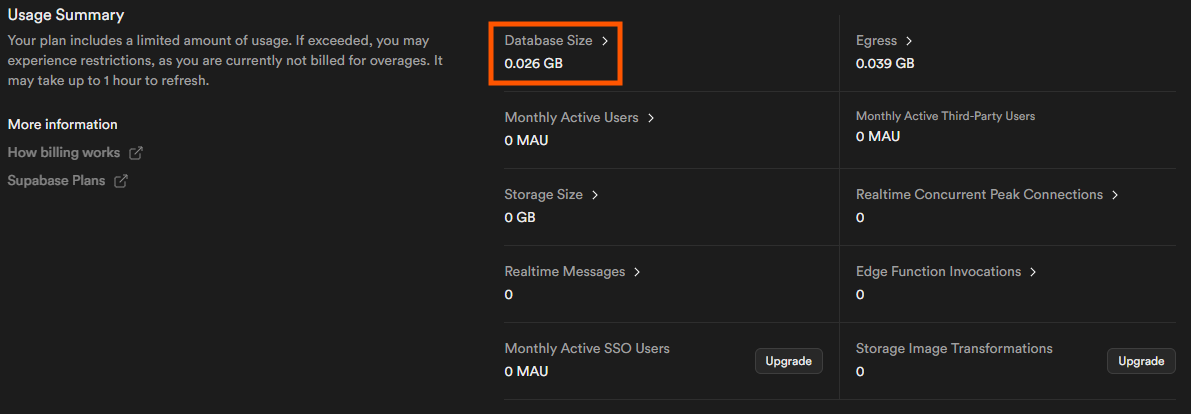Open the Realtime Messages chevron
Viewport: 1191px width, 414px height.
(637, 271)
